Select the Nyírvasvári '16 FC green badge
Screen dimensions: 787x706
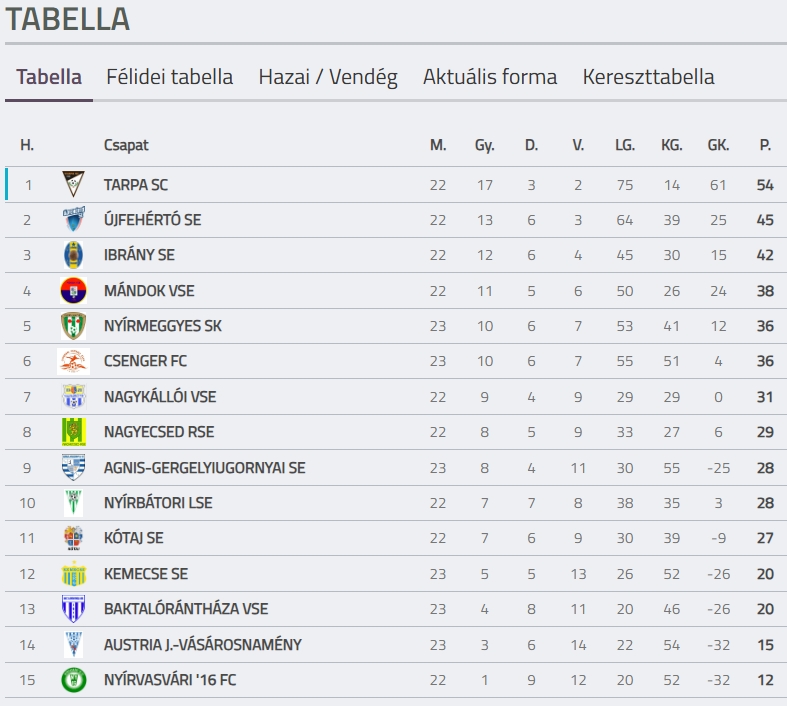coord(73,680)
